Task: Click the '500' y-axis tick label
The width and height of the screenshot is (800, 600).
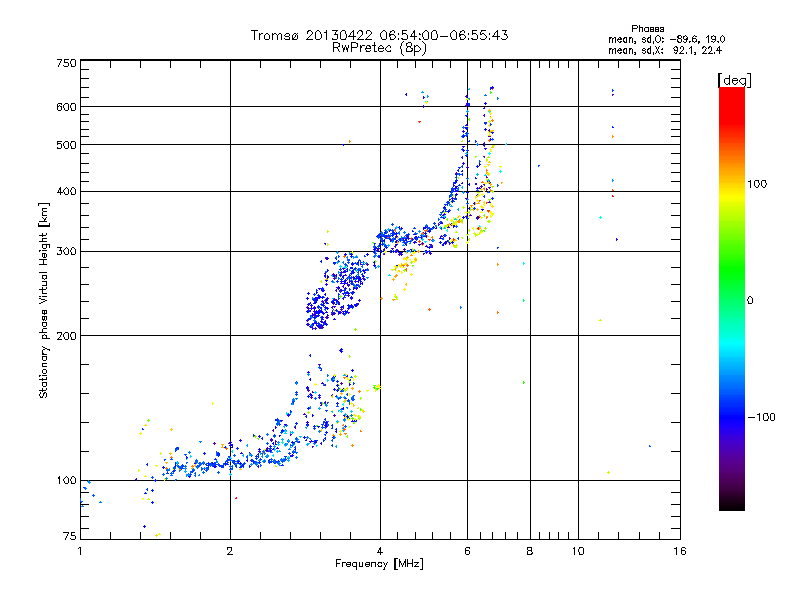Action: (x=66, y=145)
